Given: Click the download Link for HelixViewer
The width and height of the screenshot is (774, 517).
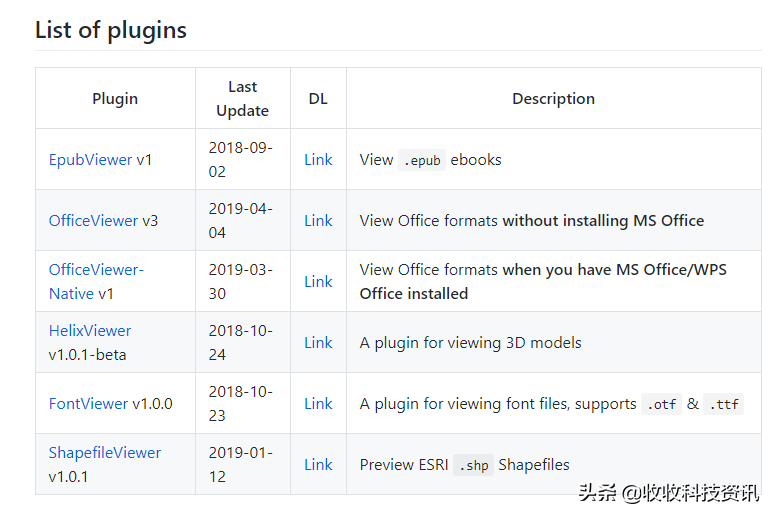Looking at the screenshot, I should click(x=318, y=342).
